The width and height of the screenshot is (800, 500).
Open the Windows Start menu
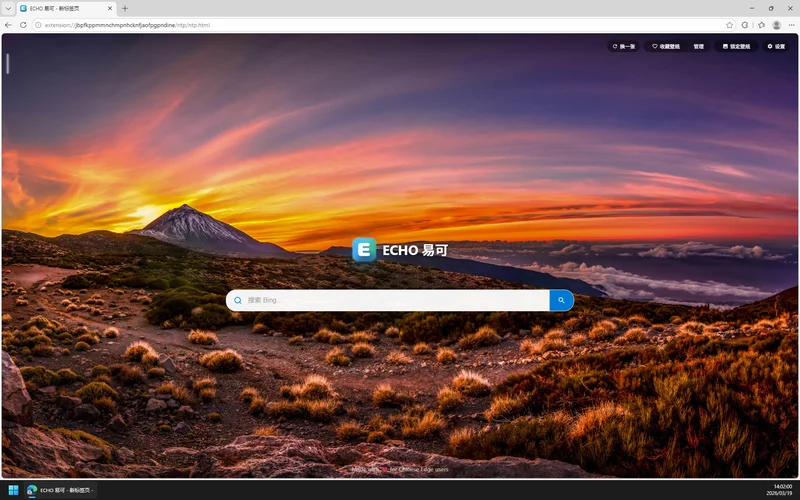(x=14, y=490)
